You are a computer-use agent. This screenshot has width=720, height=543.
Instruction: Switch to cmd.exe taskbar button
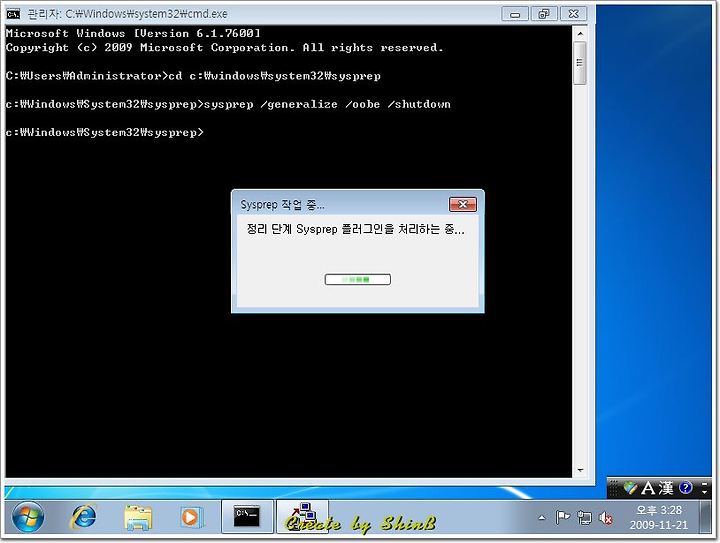pos(247,517)
